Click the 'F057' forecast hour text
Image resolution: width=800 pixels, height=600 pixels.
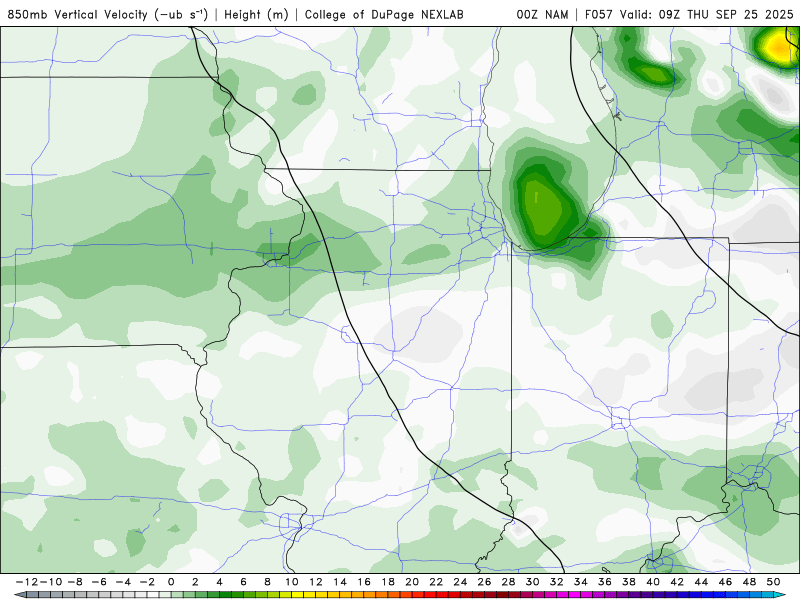coord(599,15)
